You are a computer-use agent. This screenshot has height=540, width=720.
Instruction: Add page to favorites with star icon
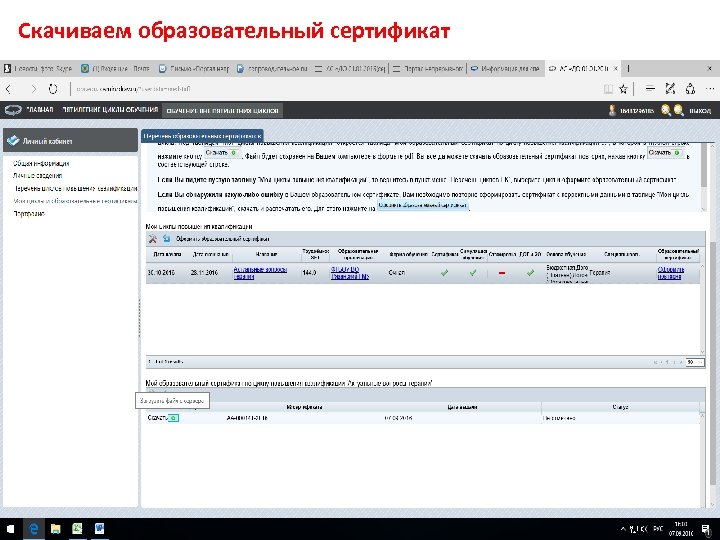pyautogui.click(x=623, y=89)
